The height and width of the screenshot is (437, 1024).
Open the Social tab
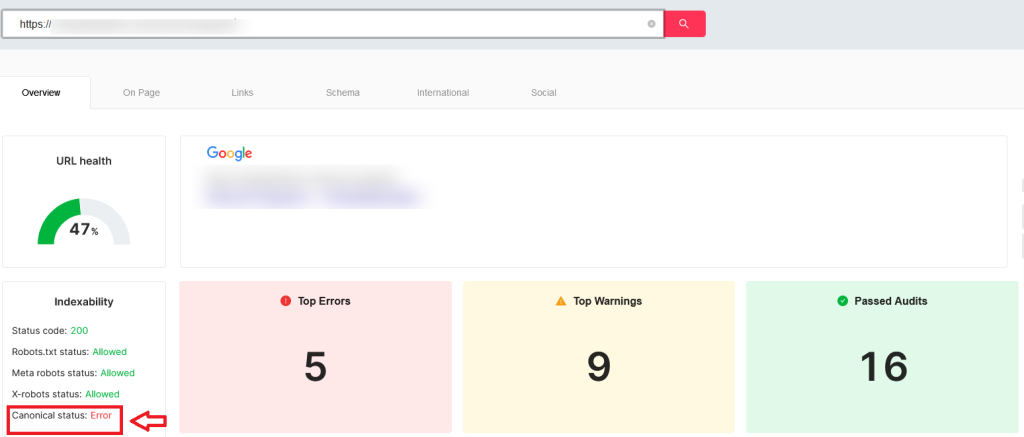(543, 93)
